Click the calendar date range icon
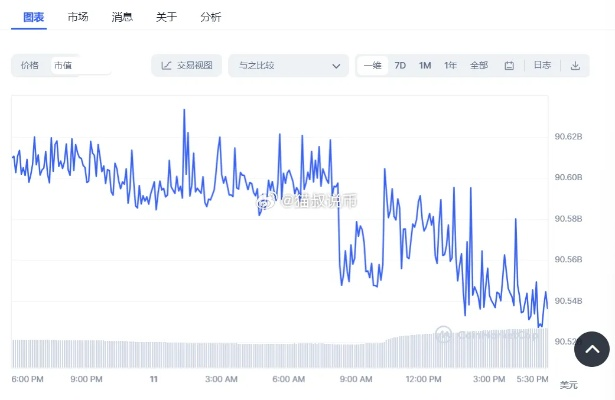The width and height of the screenshot is (615, 400). pyautogui.click(x=509, y=66)
